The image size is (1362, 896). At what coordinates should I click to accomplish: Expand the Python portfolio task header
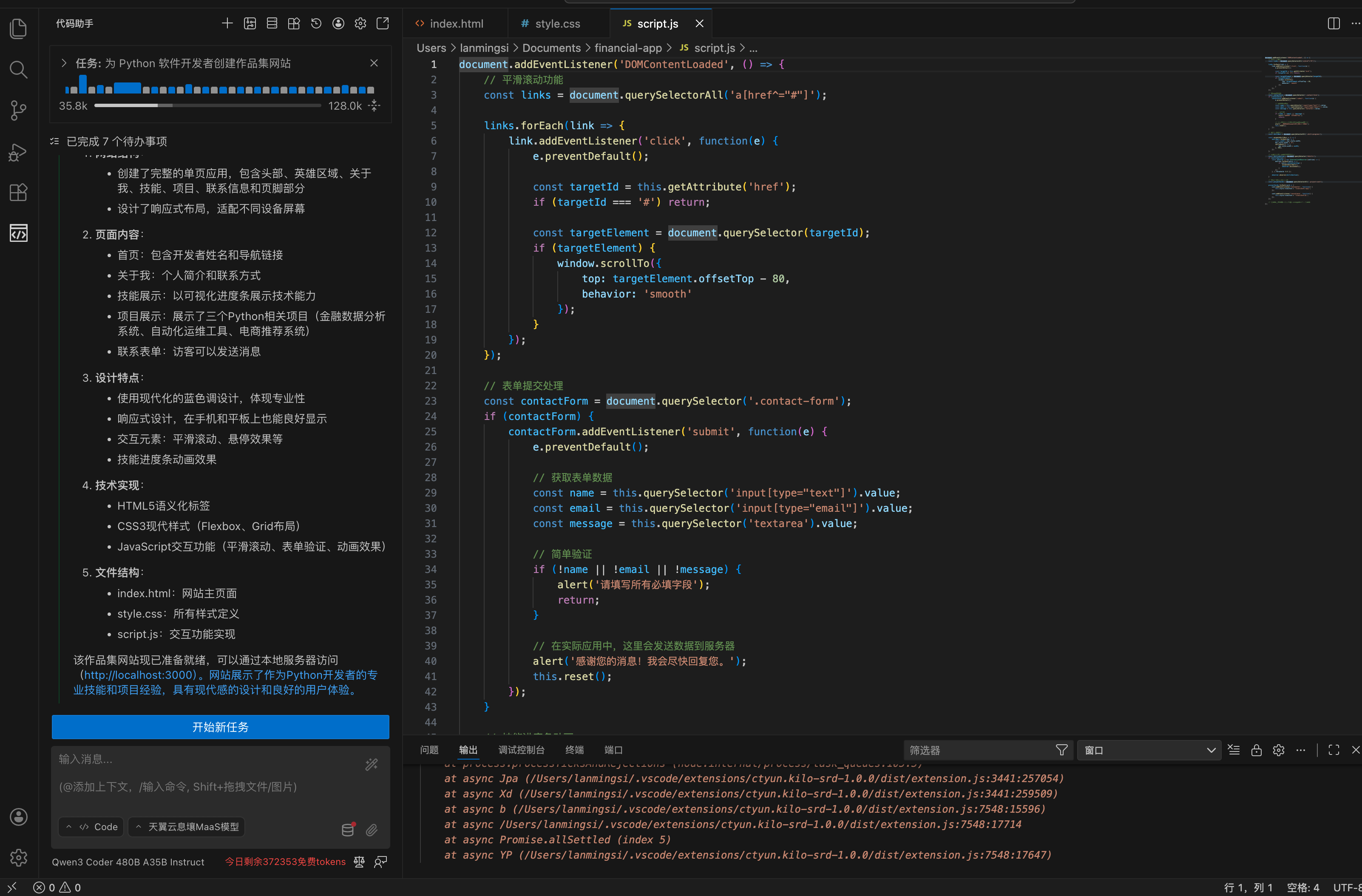(64, 63)
